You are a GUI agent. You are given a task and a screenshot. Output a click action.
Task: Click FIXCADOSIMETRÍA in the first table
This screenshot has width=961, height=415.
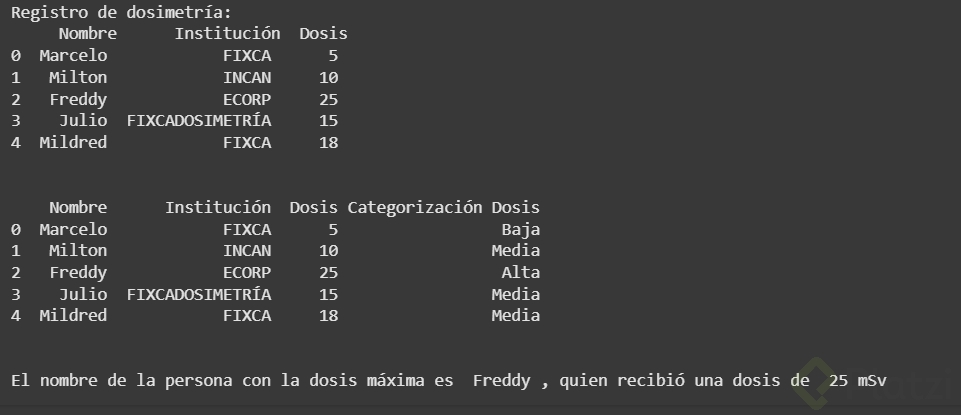pos(198,121)
